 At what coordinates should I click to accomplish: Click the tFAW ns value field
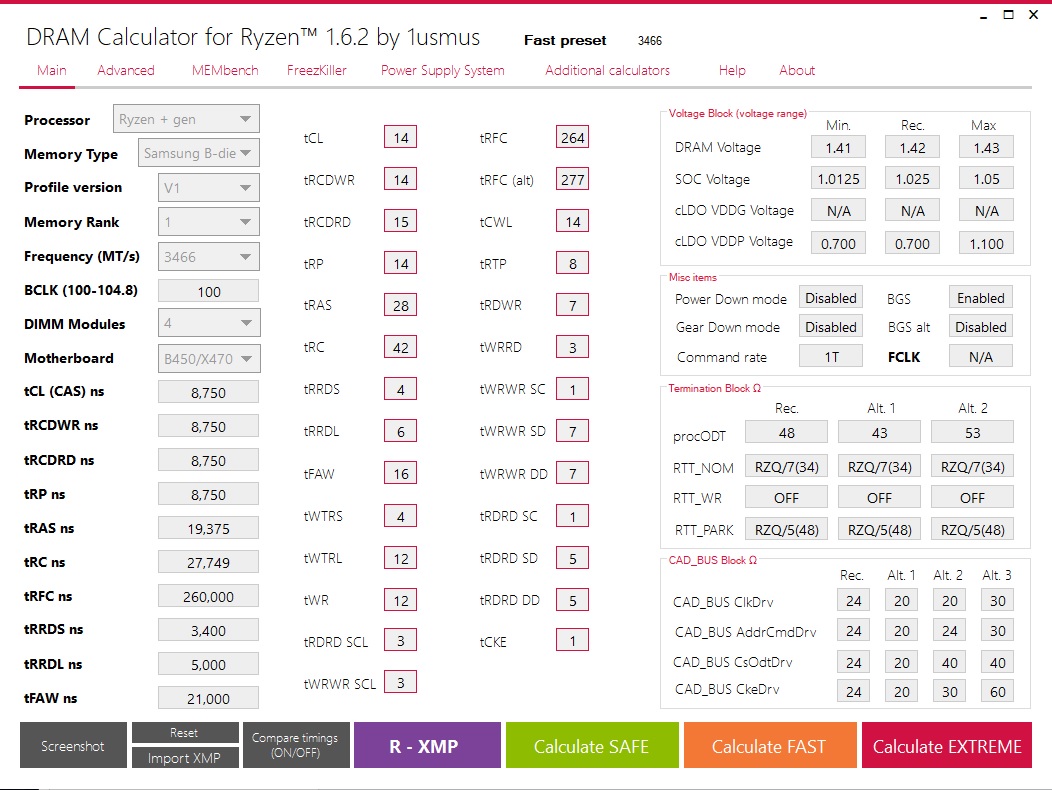pos(209,698)
